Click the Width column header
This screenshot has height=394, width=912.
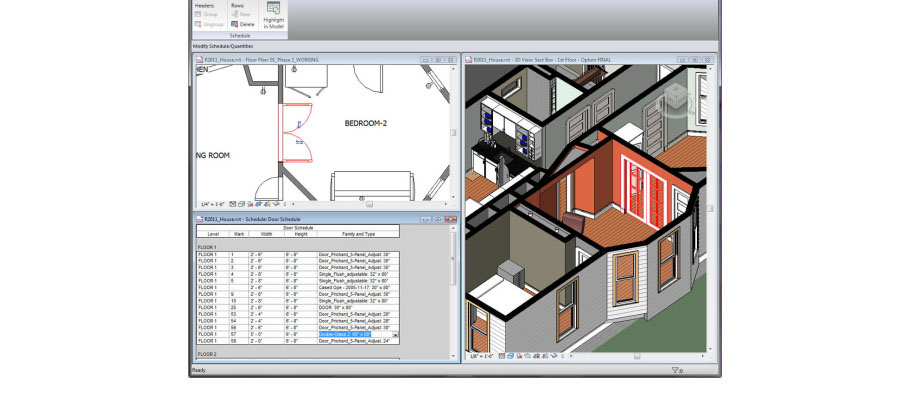(x=266, y=234)
